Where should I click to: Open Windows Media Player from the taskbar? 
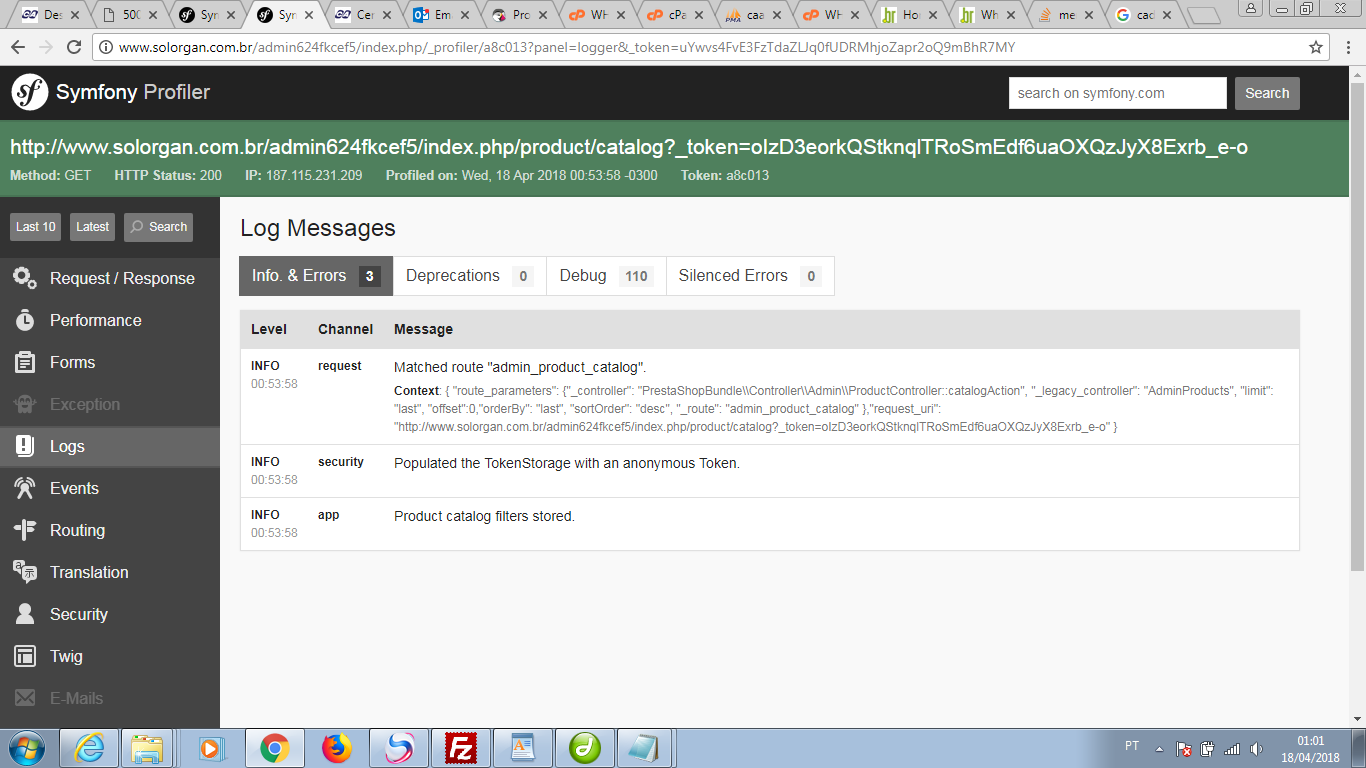pyautogui.click(x=211, y=748)
